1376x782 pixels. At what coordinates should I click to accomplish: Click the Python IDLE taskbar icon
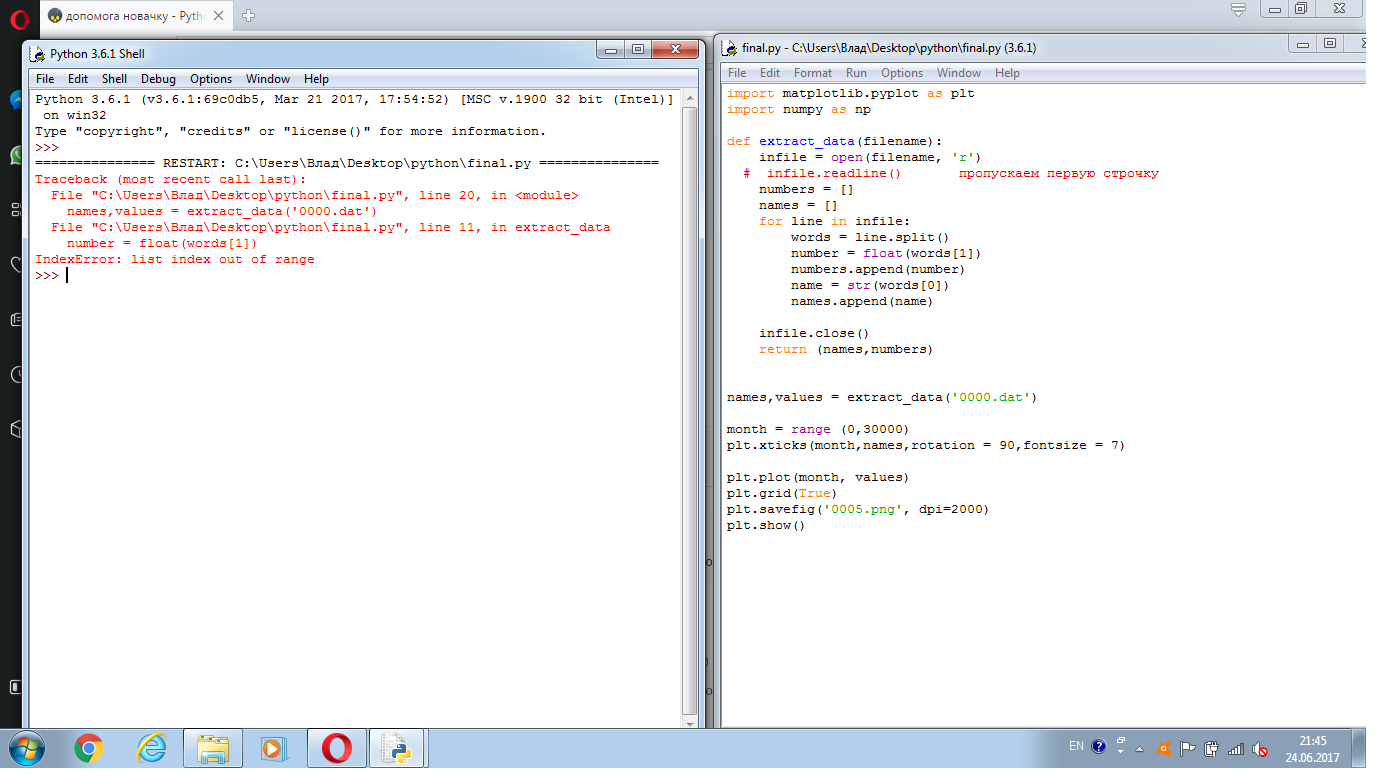pyautogui.click(x=397, y=748)
